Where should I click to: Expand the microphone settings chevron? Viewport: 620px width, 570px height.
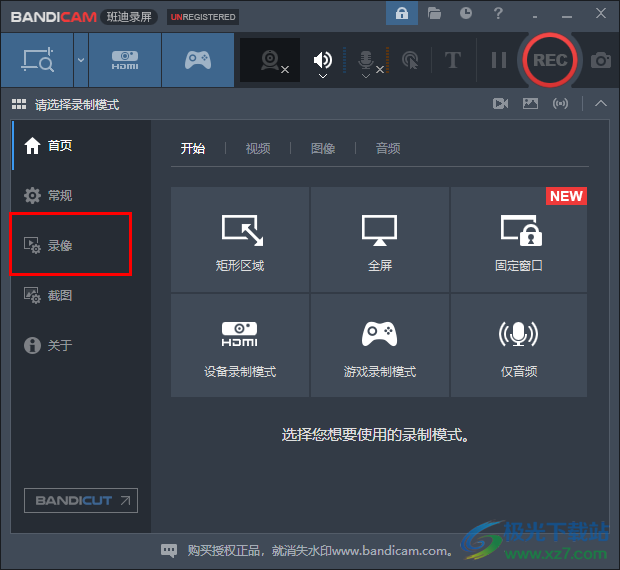click(366, 76)
